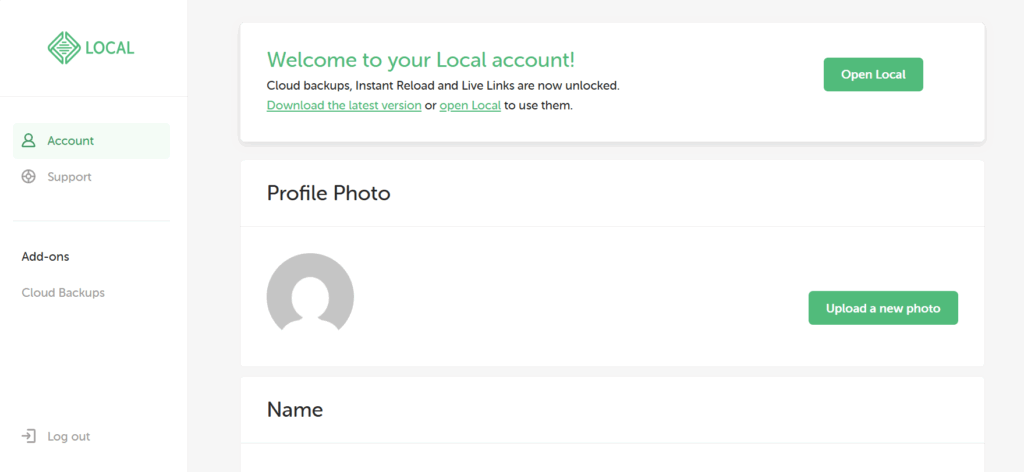The image size is (1024, 472).
Task: Follow the underlined open Local link
Action: click(470, 105)
